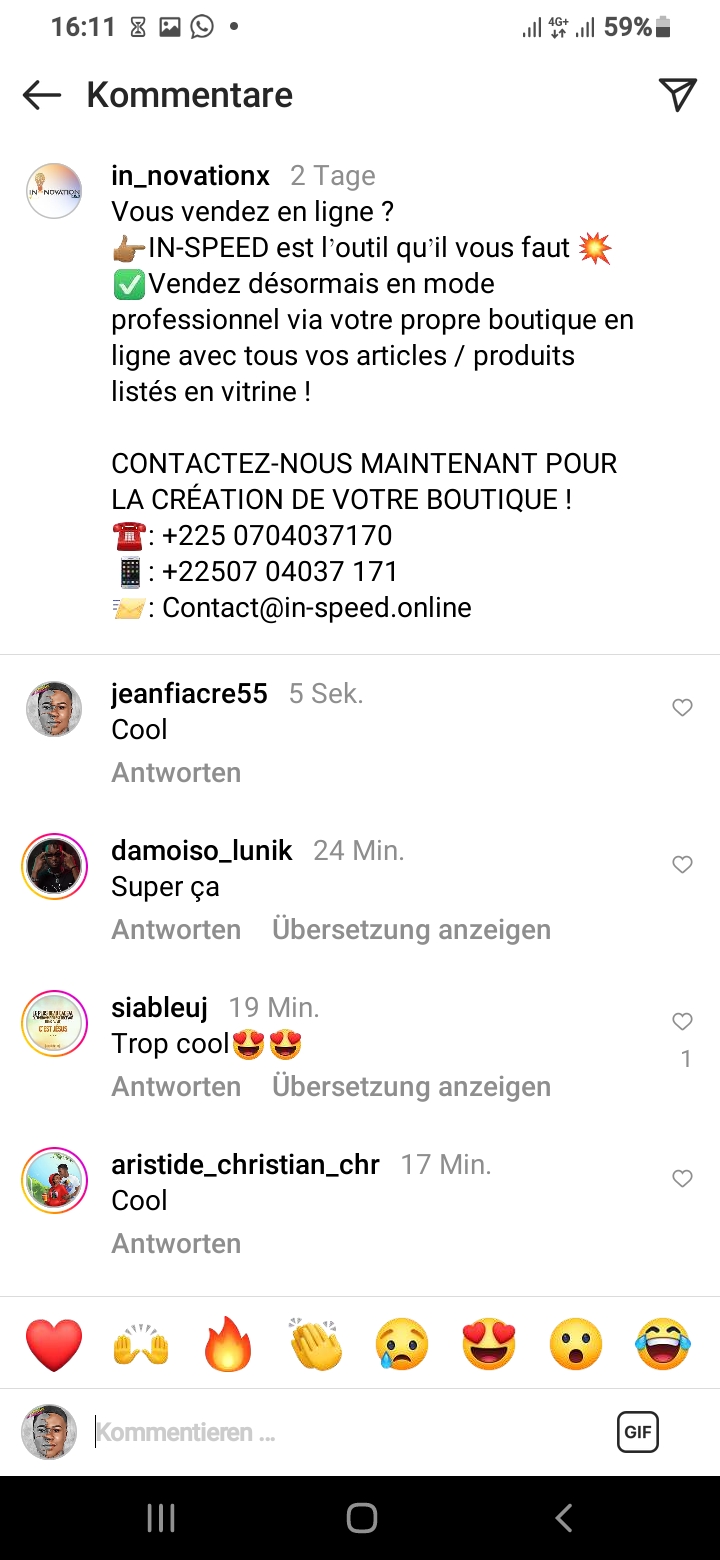Insert the laughing tears emoji reaction
Screen dimensions: 720x1560
[663, 1345]
